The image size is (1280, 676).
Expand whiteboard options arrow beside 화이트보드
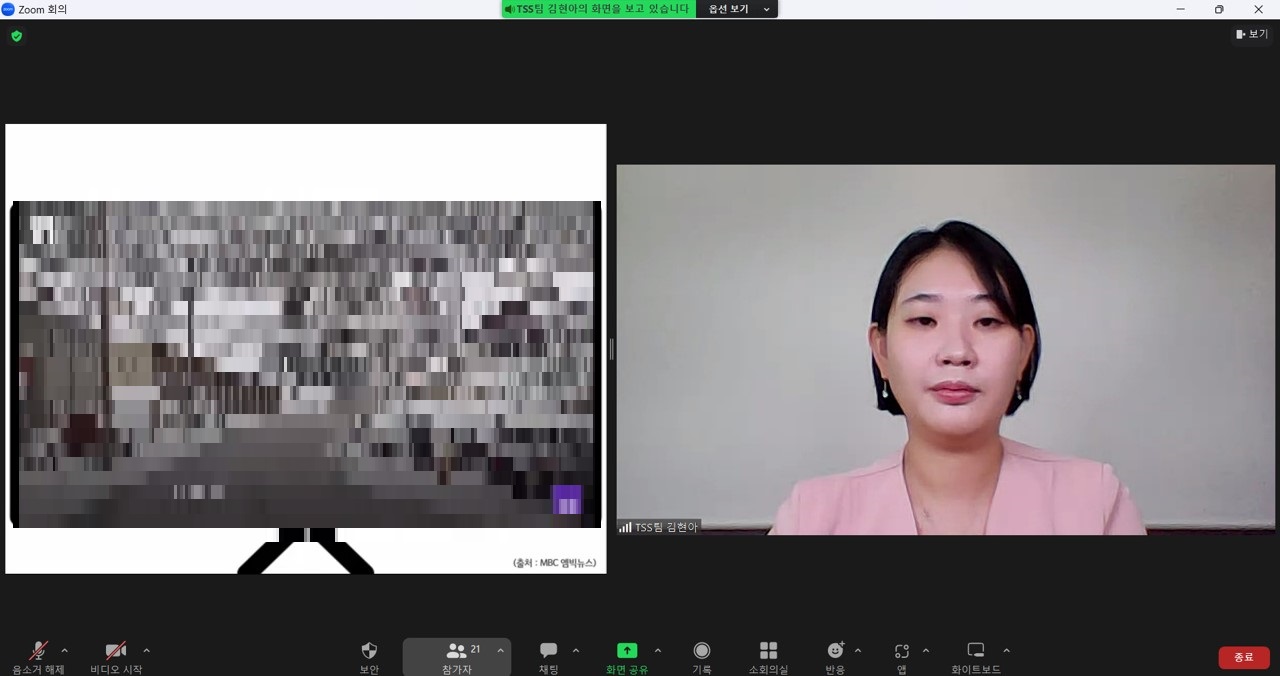click(1006, 651)
